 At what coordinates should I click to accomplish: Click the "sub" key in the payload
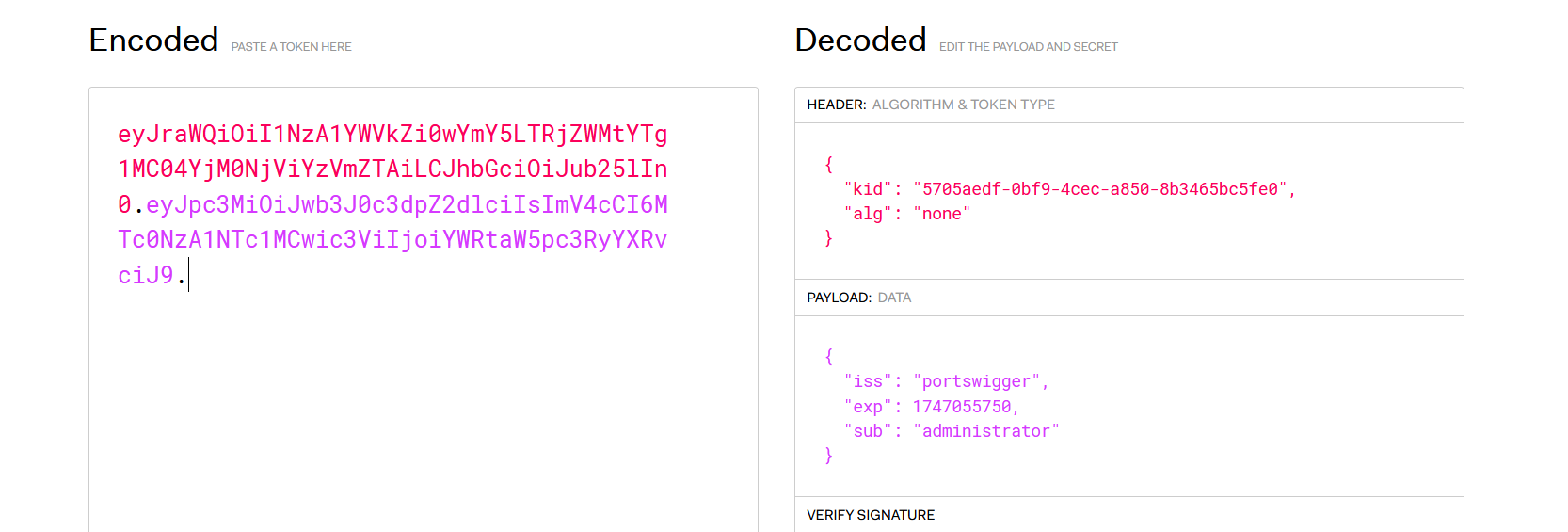click(x=867, y=431)
